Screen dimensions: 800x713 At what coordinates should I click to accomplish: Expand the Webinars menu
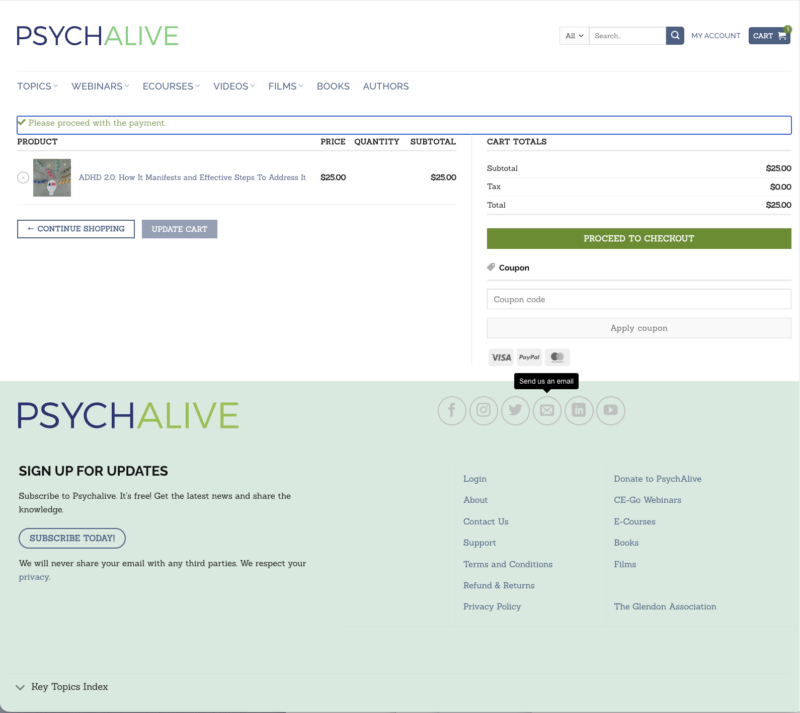pos(100,86)
